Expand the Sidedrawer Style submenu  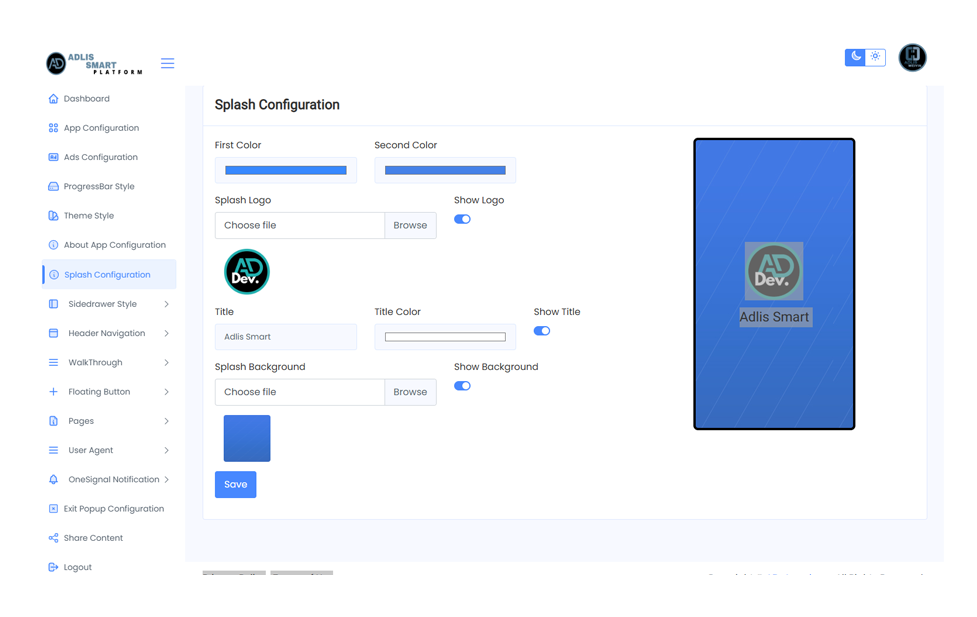(x=166, y=304)
